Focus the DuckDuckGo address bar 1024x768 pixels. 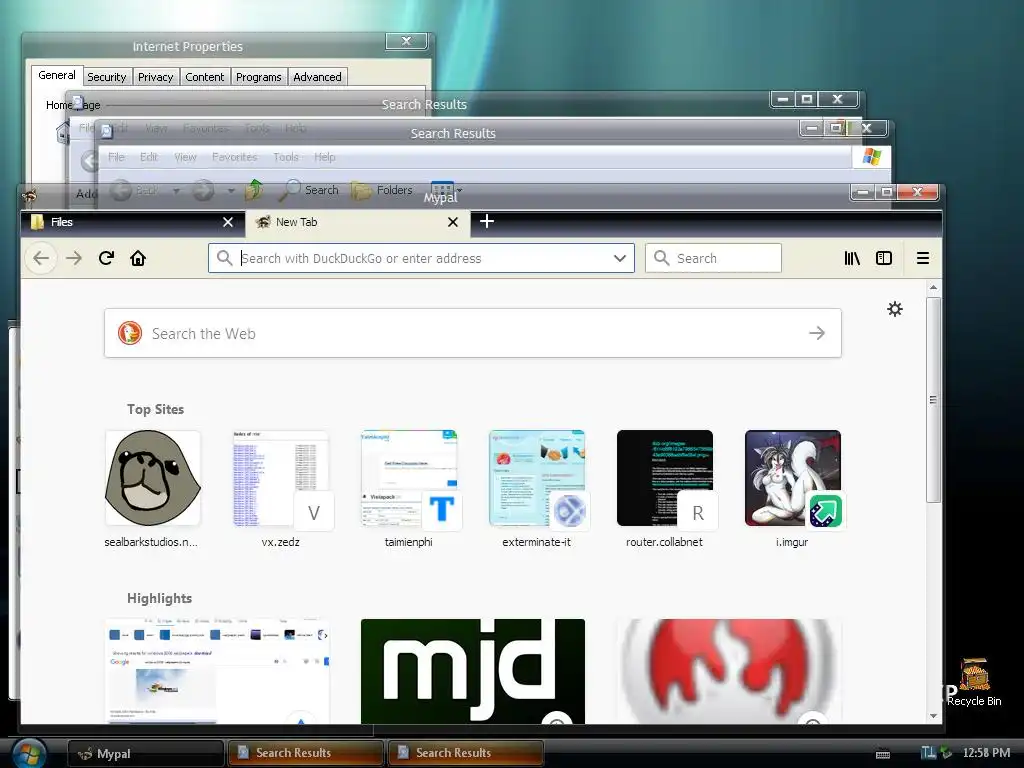[x=421, y=258]
